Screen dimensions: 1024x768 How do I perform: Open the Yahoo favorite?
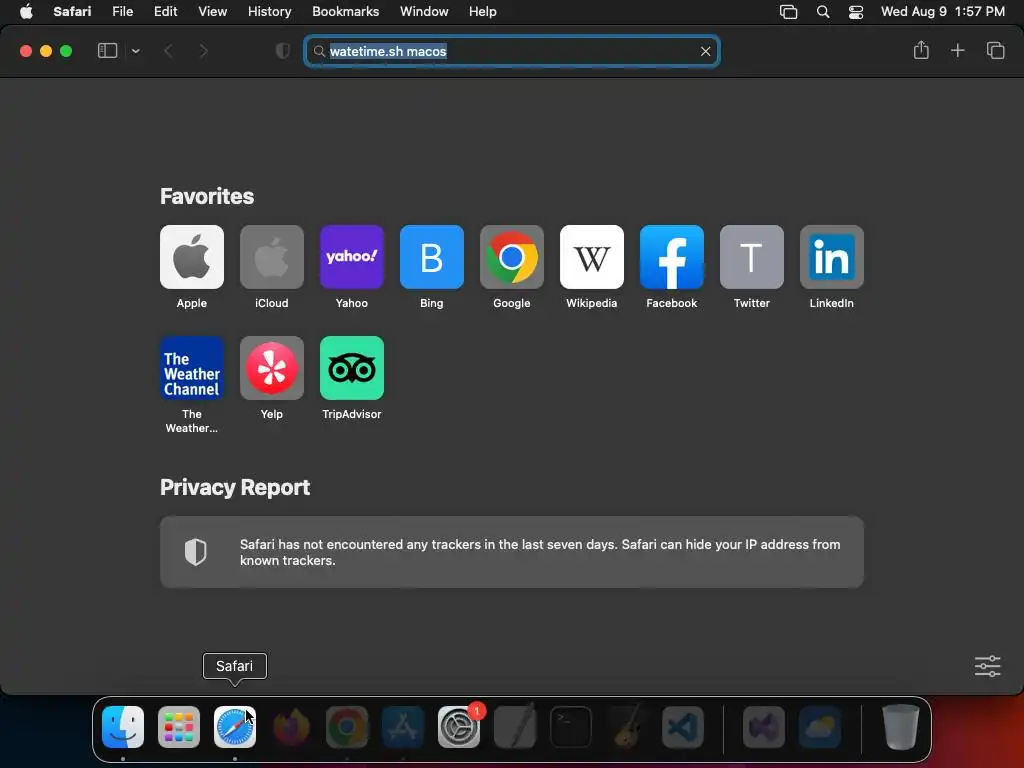(351, 257)
